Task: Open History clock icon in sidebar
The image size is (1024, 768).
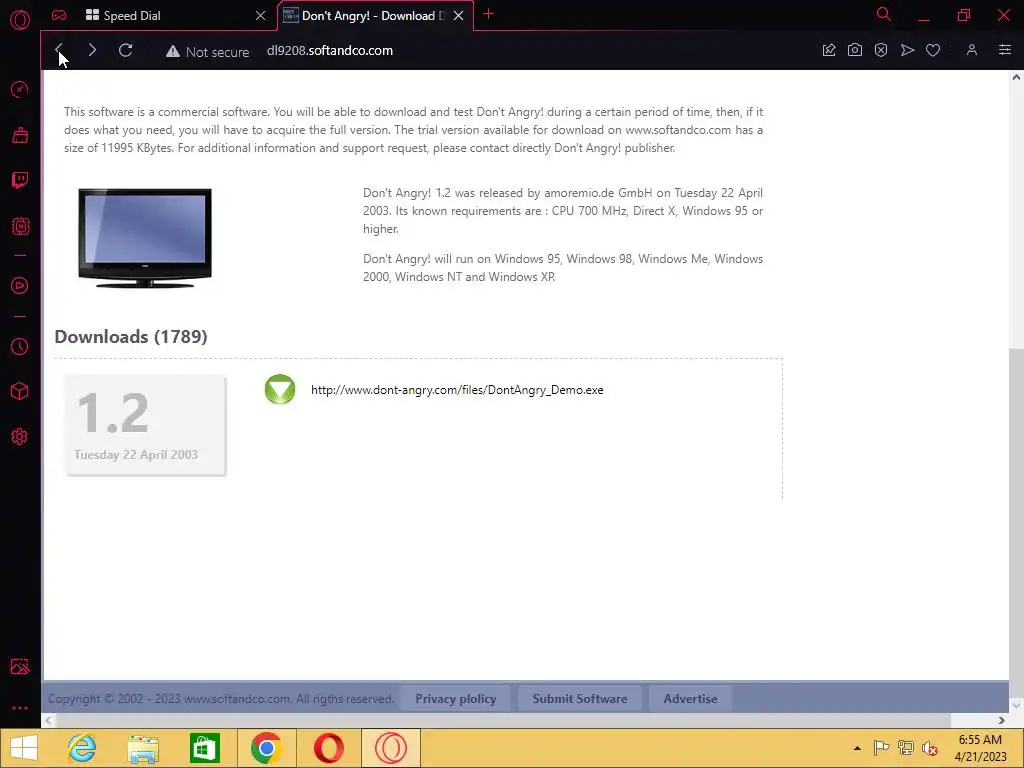Action: tap(20, 346)
